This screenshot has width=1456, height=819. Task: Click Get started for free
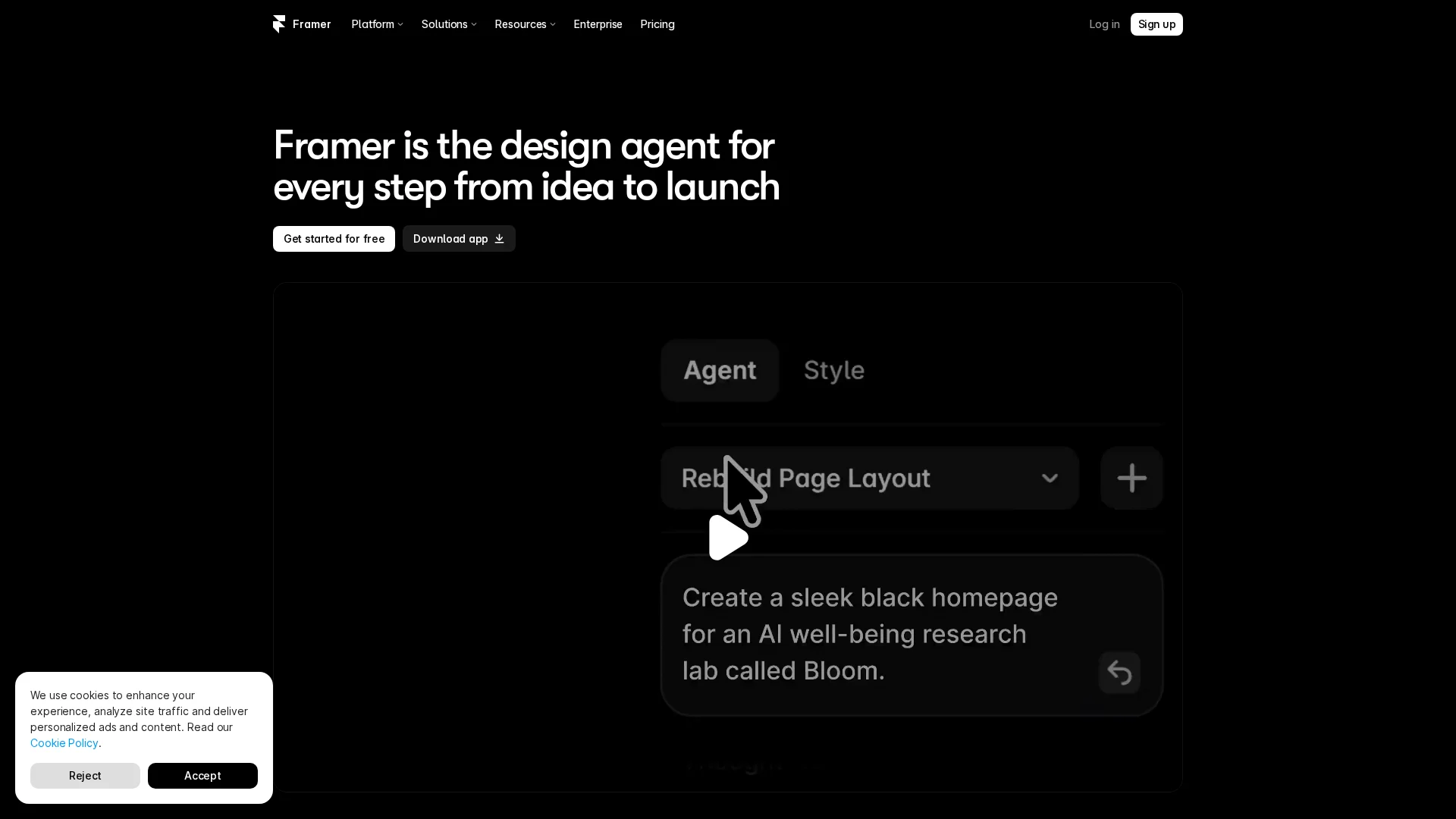pyautogui.click(x=334, y=239)
